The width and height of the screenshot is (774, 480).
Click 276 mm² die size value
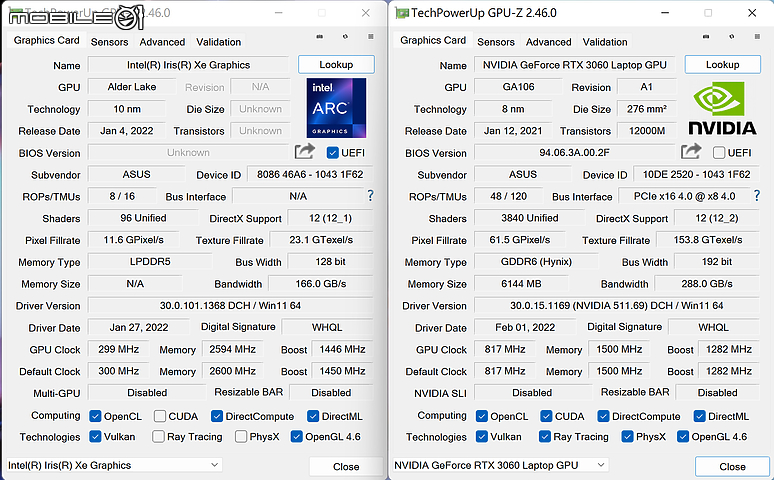[647, 109]
